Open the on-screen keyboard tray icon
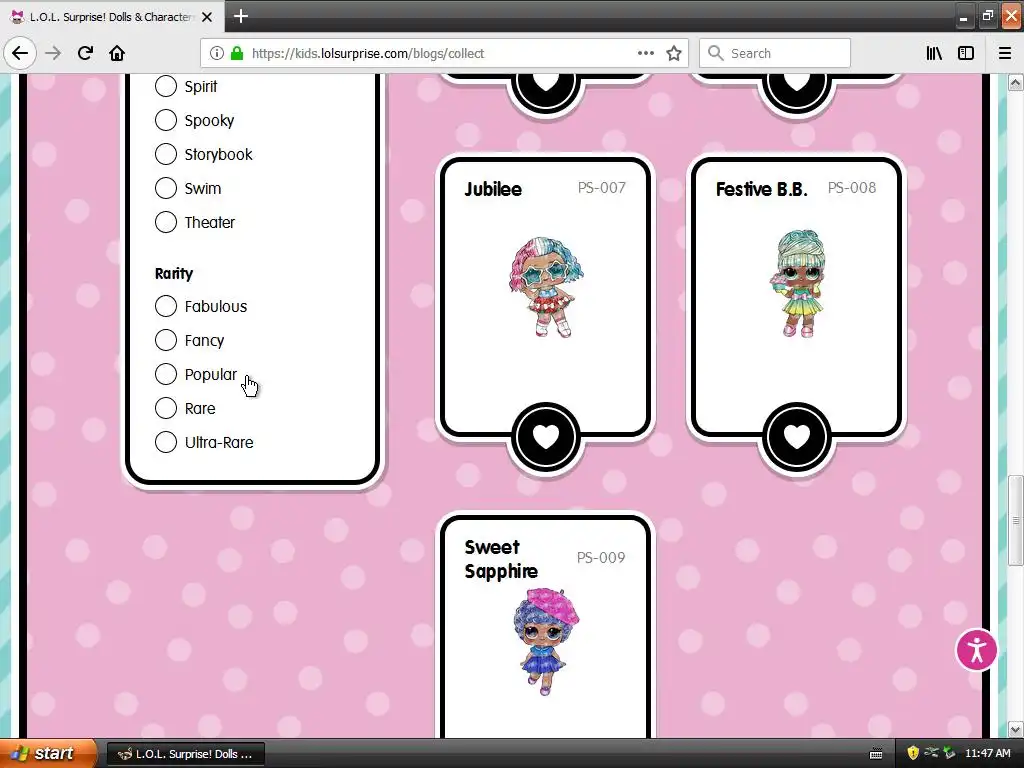The image size is (1024, 768). pos(876,754)
